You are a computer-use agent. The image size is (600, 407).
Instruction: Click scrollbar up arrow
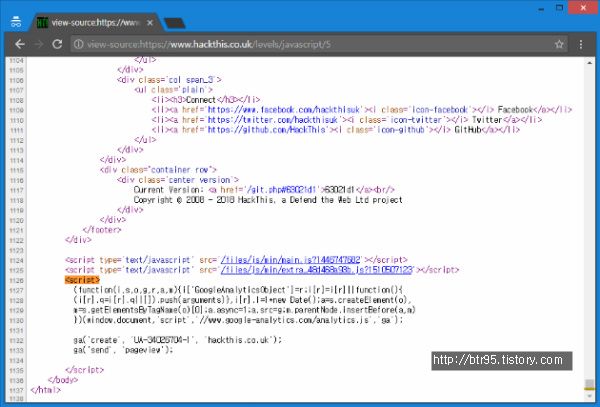click(589, 63)
